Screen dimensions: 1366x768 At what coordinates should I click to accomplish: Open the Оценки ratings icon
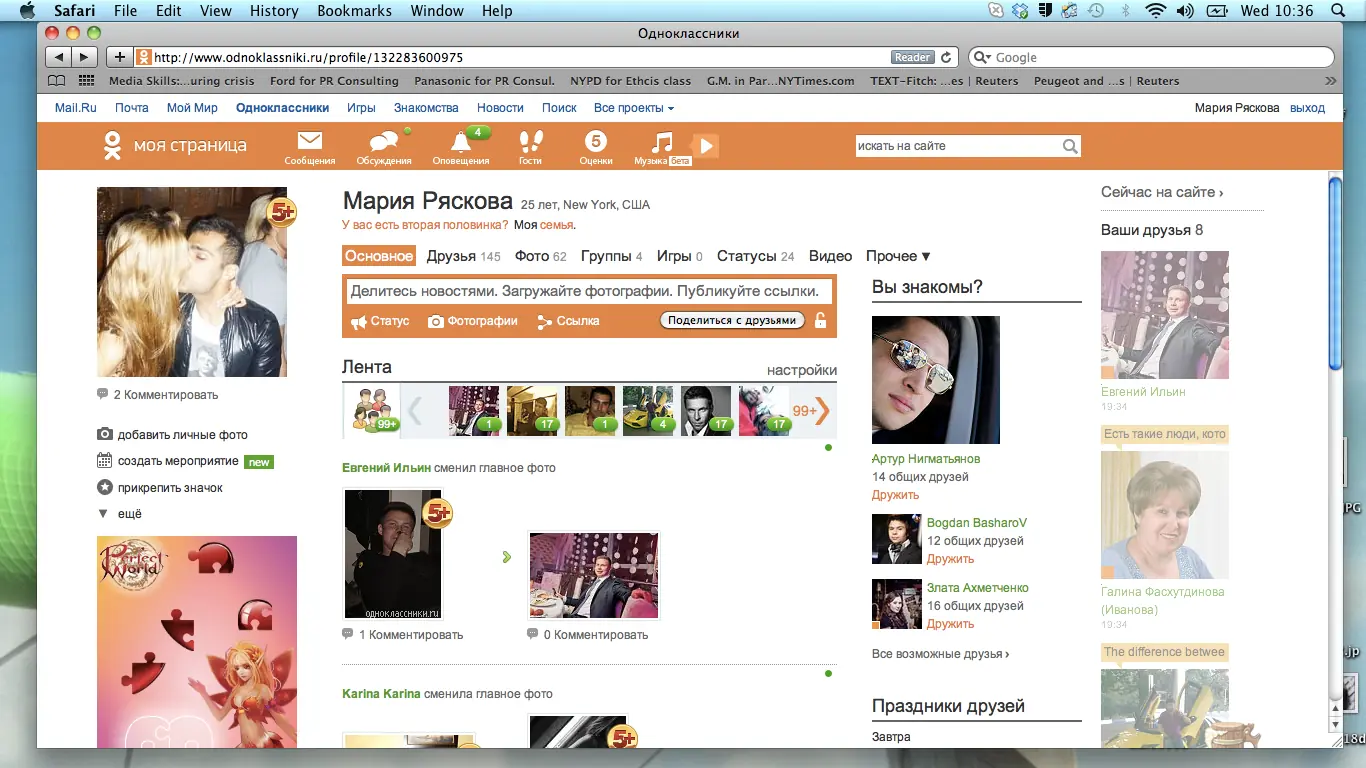point(596,142)
